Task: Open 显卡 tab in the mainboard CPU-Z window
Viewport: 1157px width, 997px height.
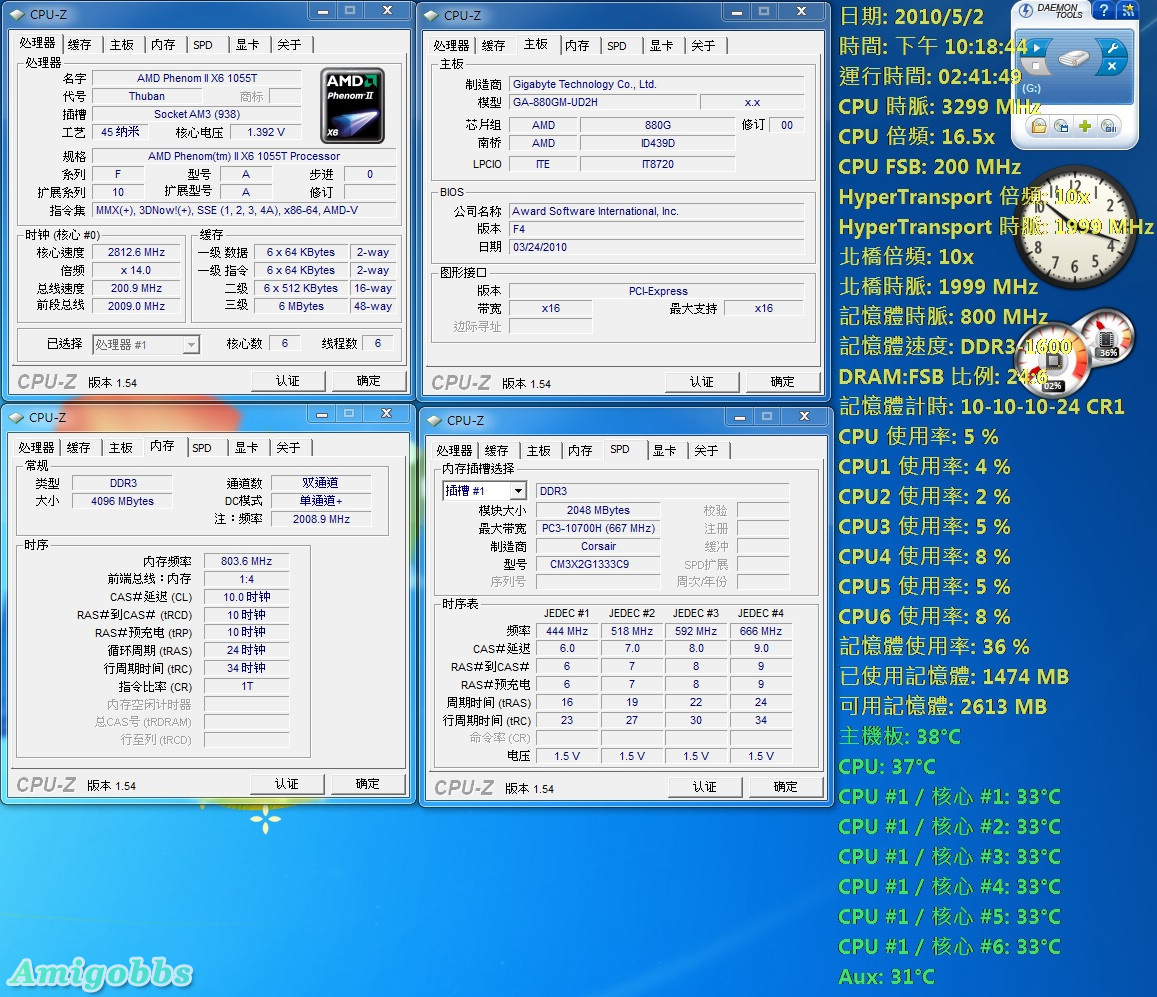Action: [661, 46]
